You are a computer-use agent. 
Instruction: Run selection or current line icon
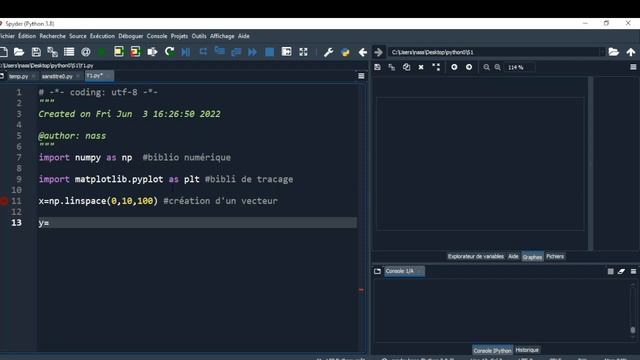click(152, 52)
